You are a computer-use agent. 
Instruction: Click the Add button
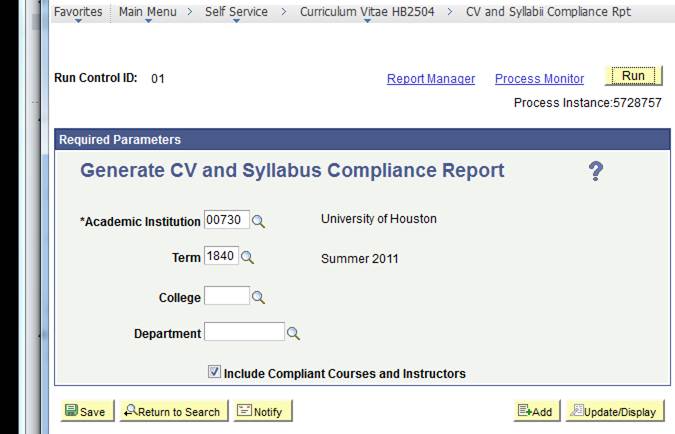click(534, 411)
